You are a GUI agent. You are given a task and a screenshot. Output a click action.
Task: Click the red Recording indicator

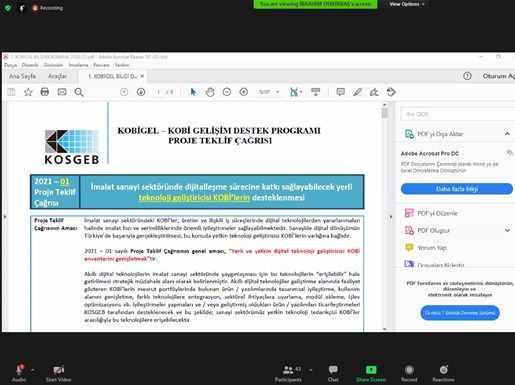[47, 8]
